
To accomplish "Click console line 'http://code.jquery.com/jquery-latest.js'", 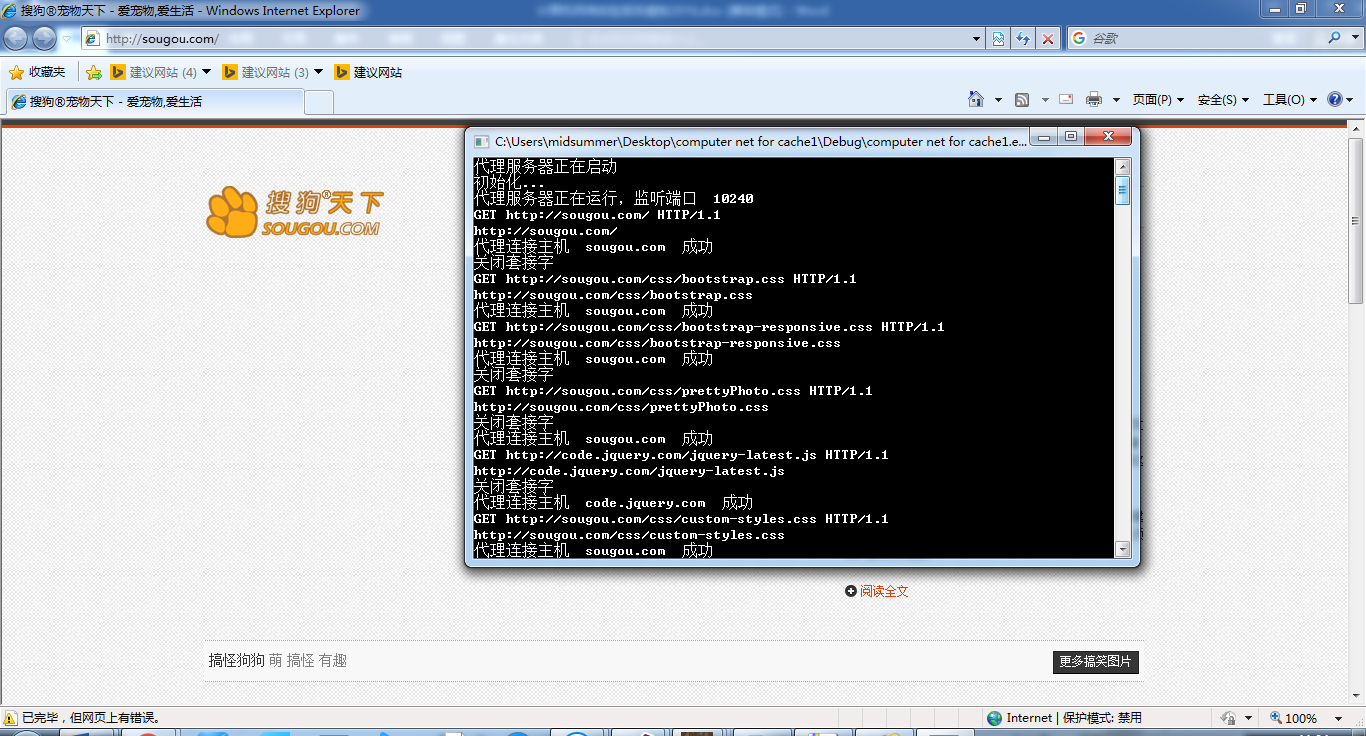I will (x=629, y=471).
